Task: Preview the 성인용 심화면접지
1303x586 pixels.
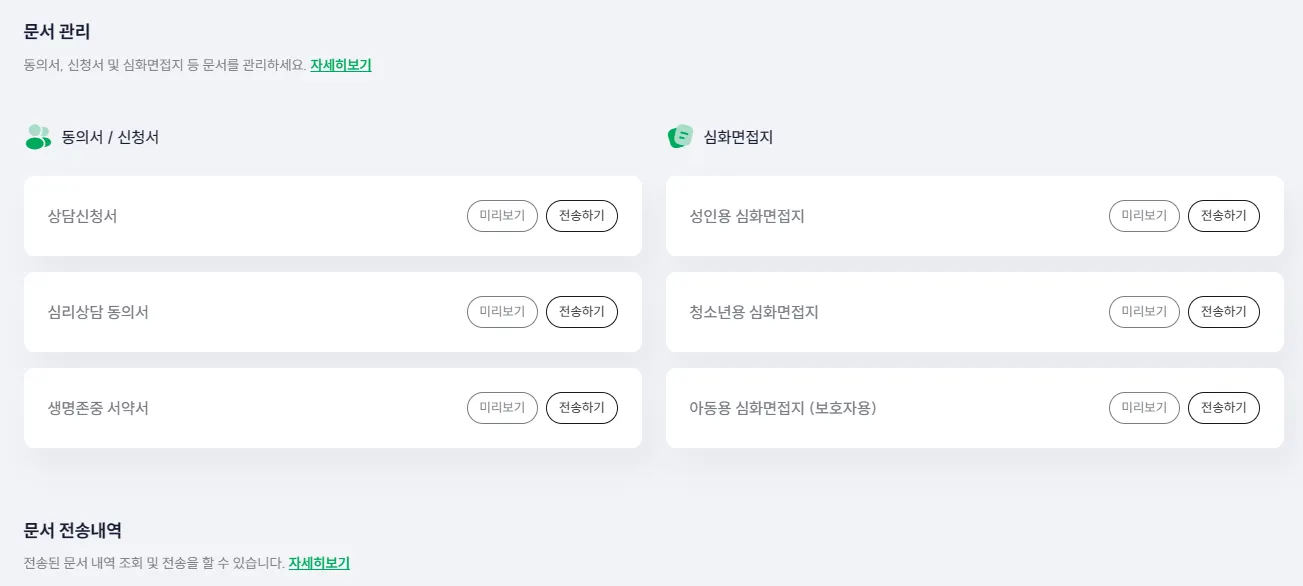Action: [x=1144, y=216]
